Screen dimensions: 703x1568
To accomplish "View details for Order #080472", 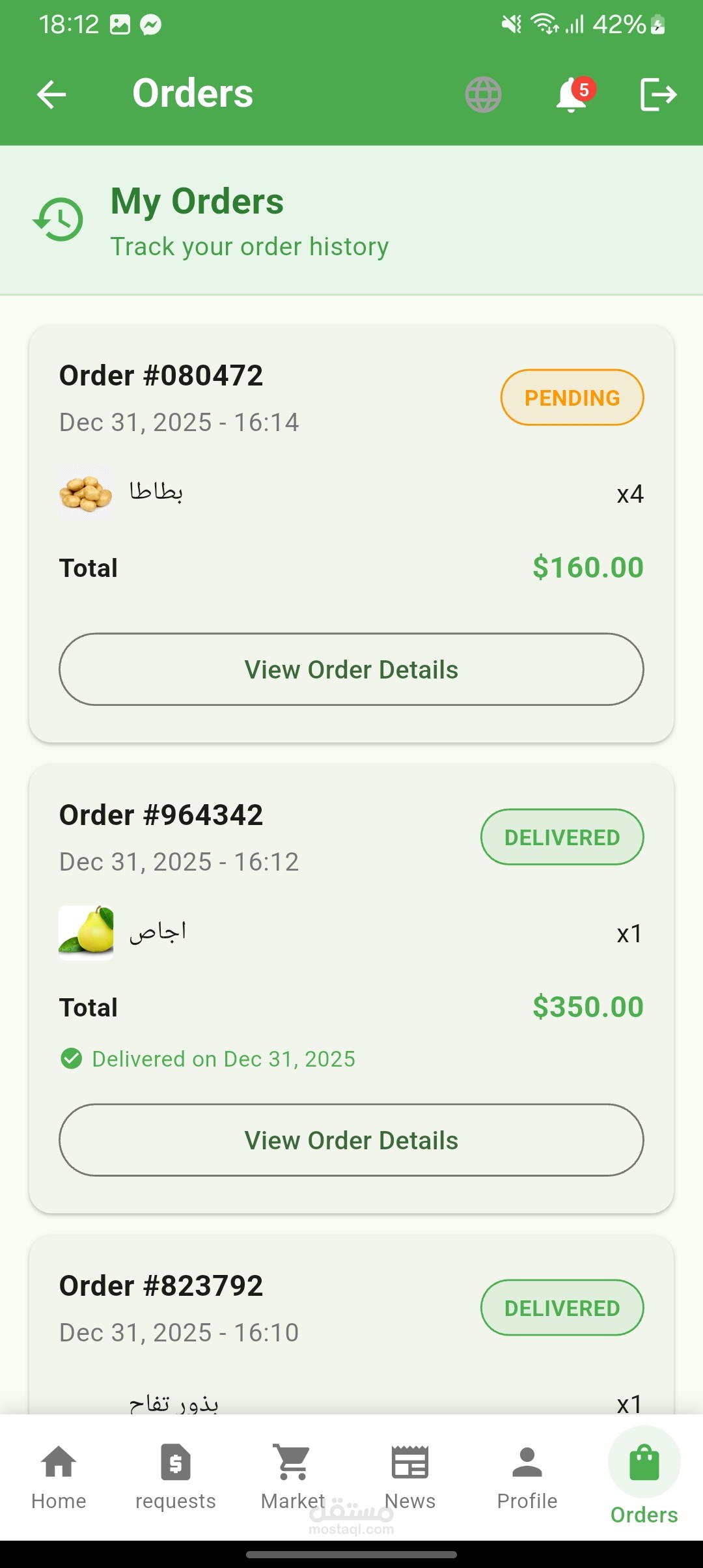I will [x=351, y=669].
